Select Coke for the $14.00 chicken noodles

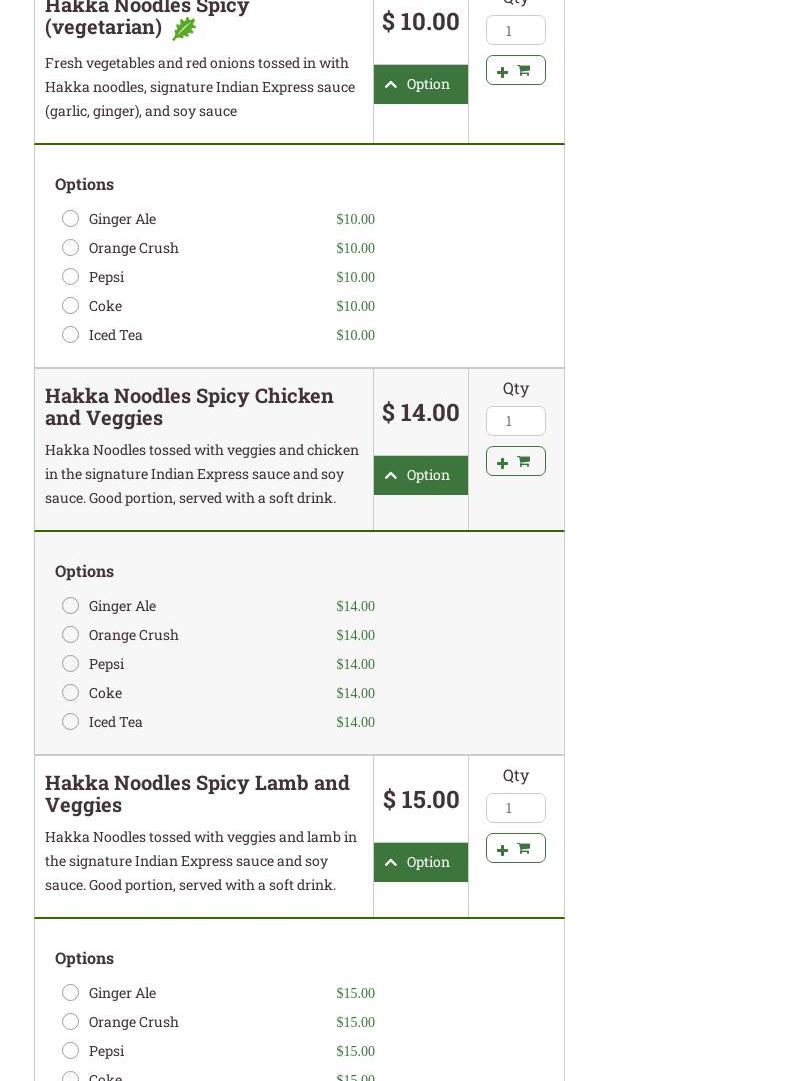pos(70,693)
